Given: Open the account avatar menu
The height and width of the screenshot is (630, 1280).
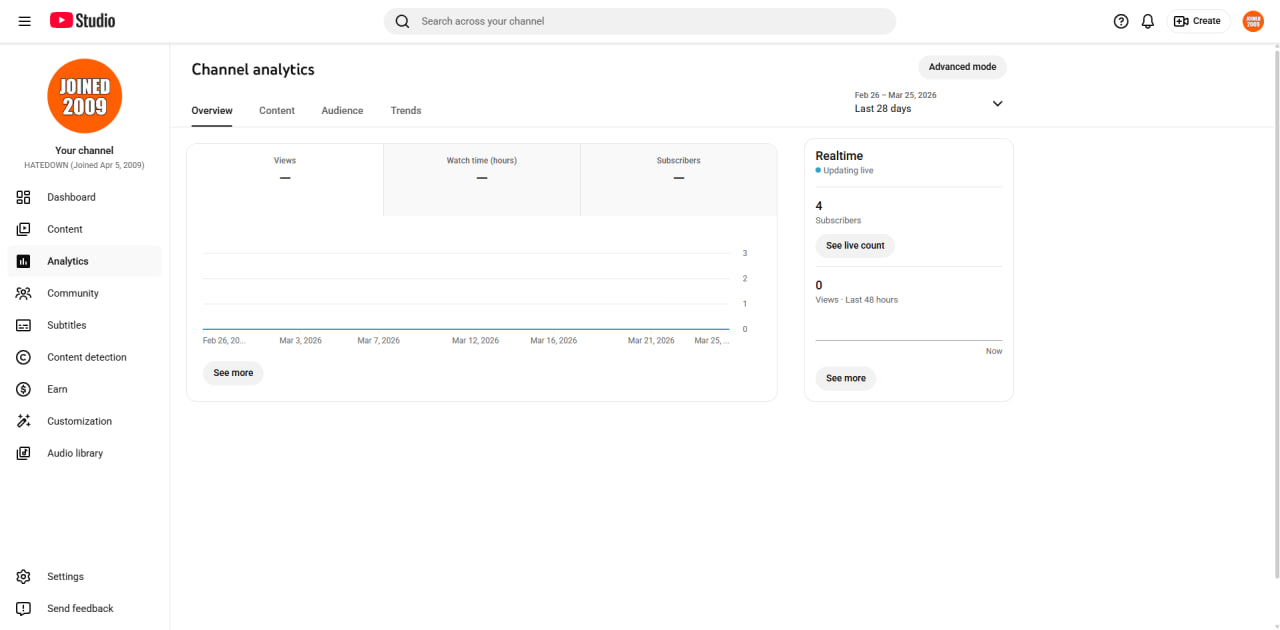Looking at the screenshot, I should 1253,21.
